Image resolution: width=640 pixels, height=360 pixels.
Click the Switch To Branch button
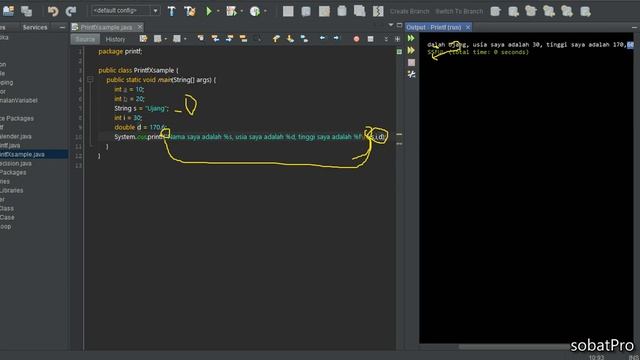coord(459,11)
